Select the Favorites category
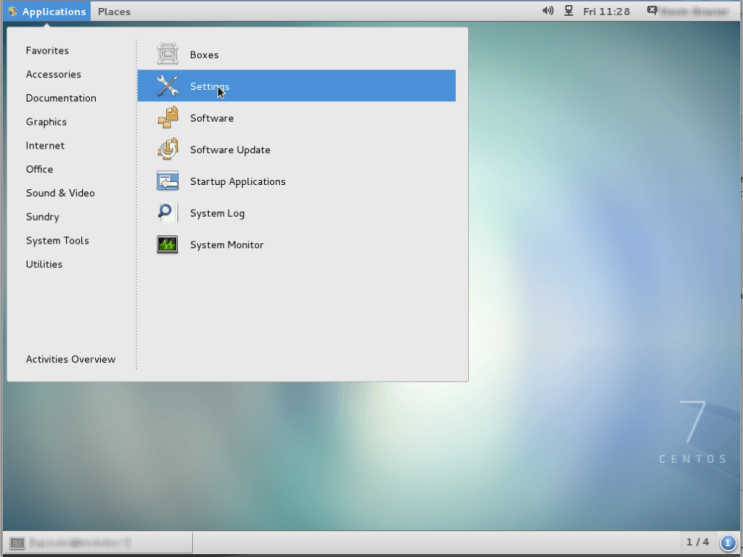 click(x=47, y=50)
